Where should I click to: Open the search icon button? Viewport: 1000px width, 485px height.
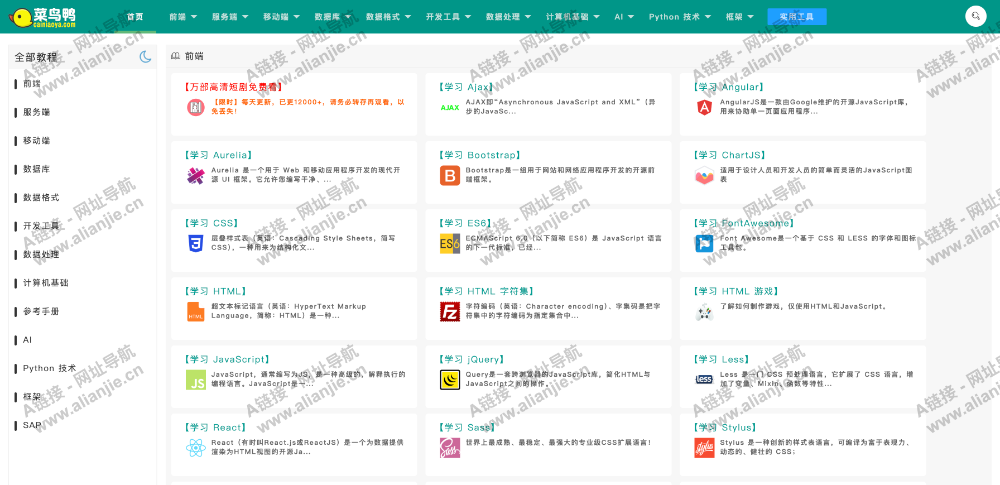click(976, 17)
